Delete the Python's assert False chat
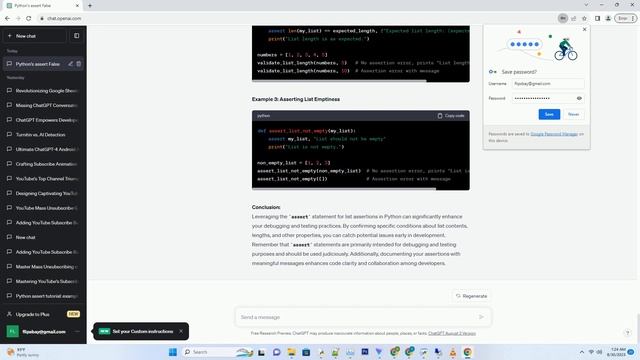 [79, 64]
